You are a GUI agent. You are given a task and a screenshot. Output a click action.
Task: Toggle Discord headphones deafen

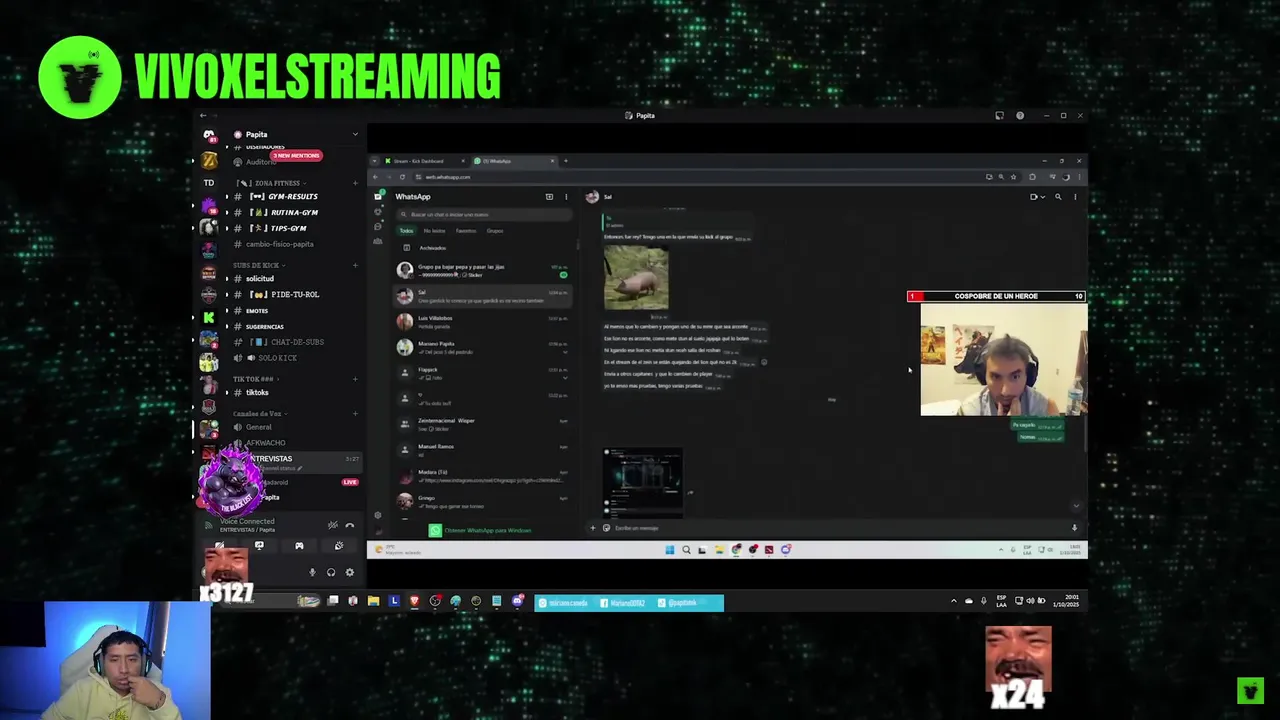[331, 572]
